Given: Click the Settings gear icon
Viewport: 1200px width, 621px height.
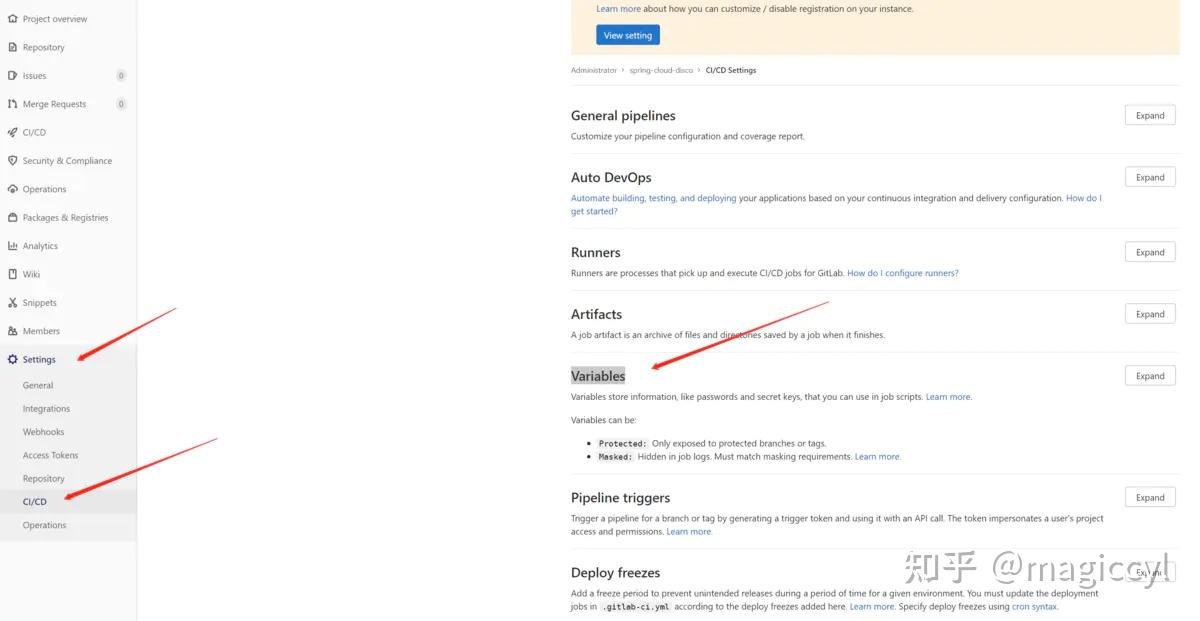Looking at the screenshot, I should [13, 359].
